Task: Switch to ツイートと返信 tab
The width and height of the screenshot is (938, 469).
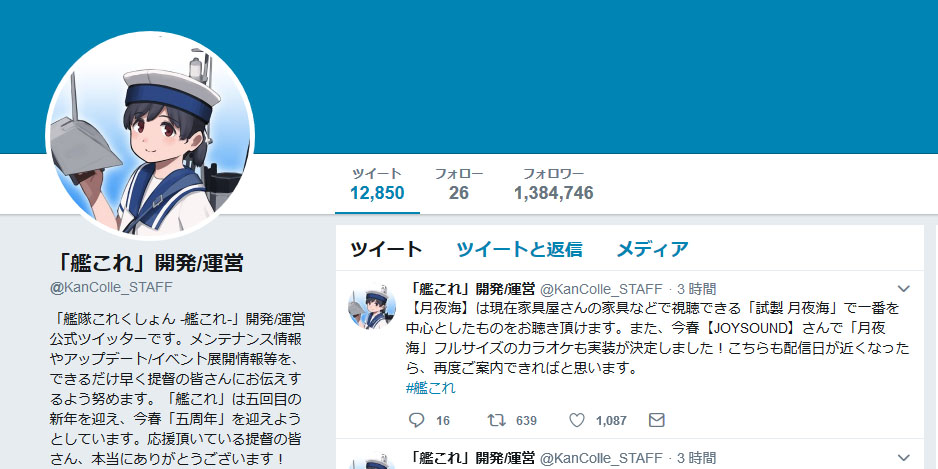Action: point(519,249)
